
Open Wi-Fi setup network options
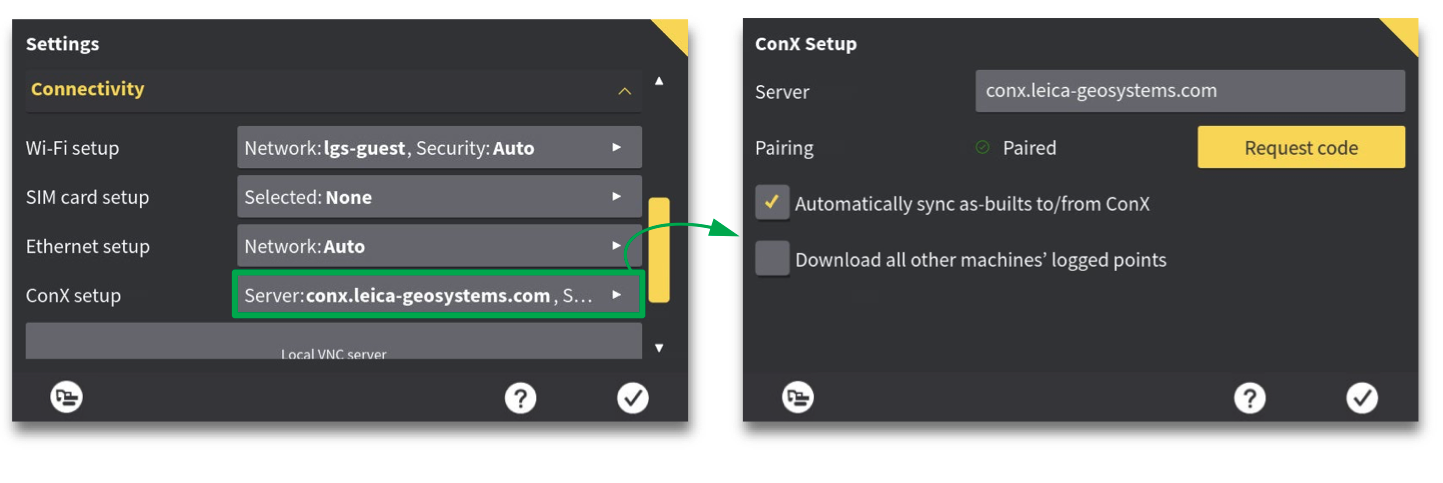(x=439, y=148)
